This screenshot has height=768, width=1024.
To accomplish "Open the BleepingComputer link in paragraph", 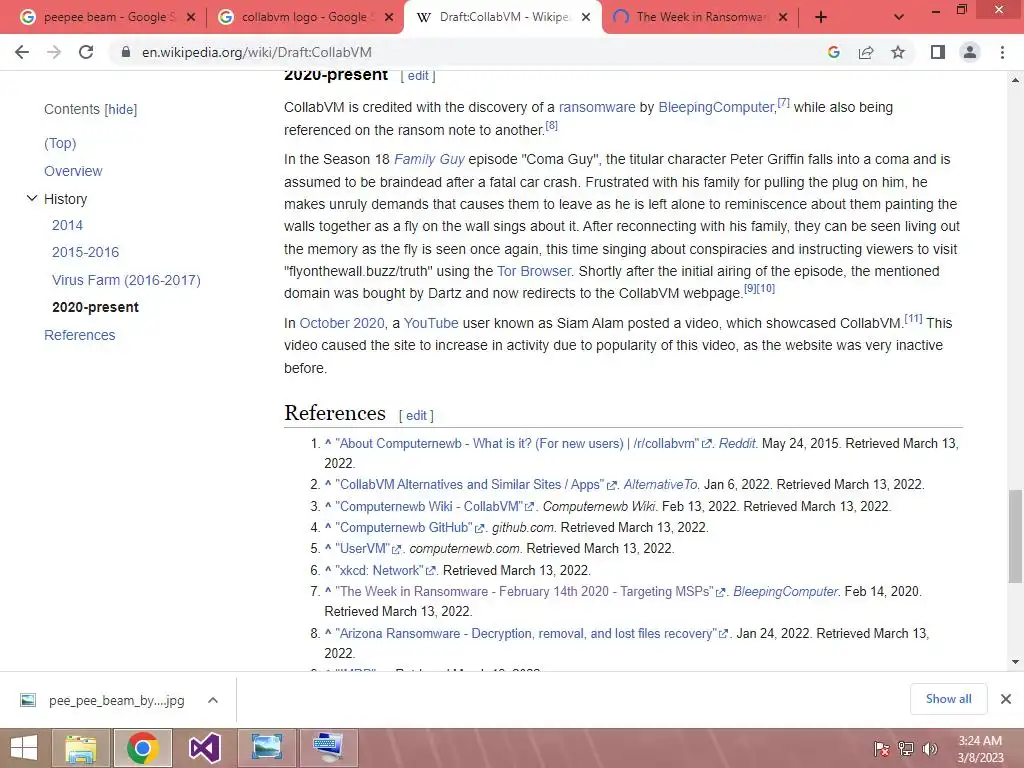I will (716, 107).
